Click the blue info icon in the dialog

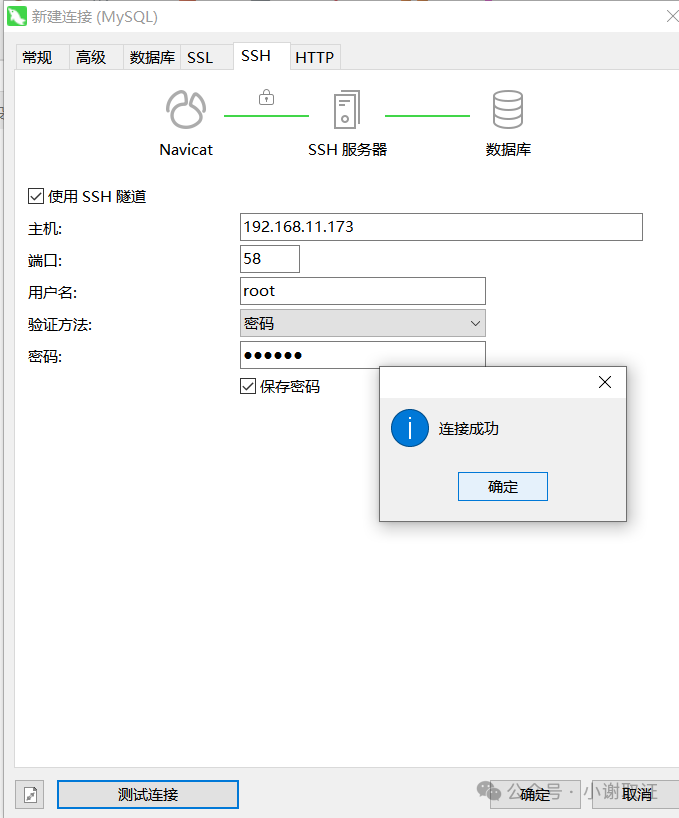pyautogui.click(x=410, y=428)
